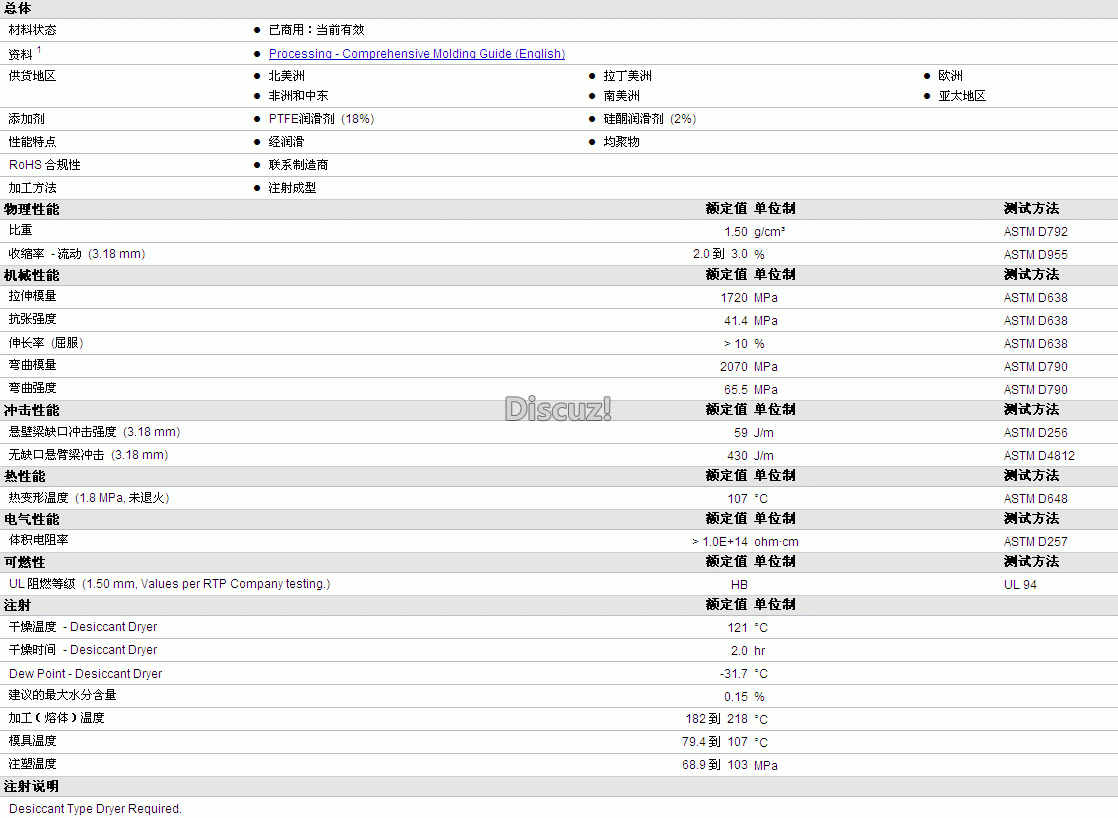
Task: Open the Processing - Comprehensive Molding Guide link
Action: coord(416,53)
